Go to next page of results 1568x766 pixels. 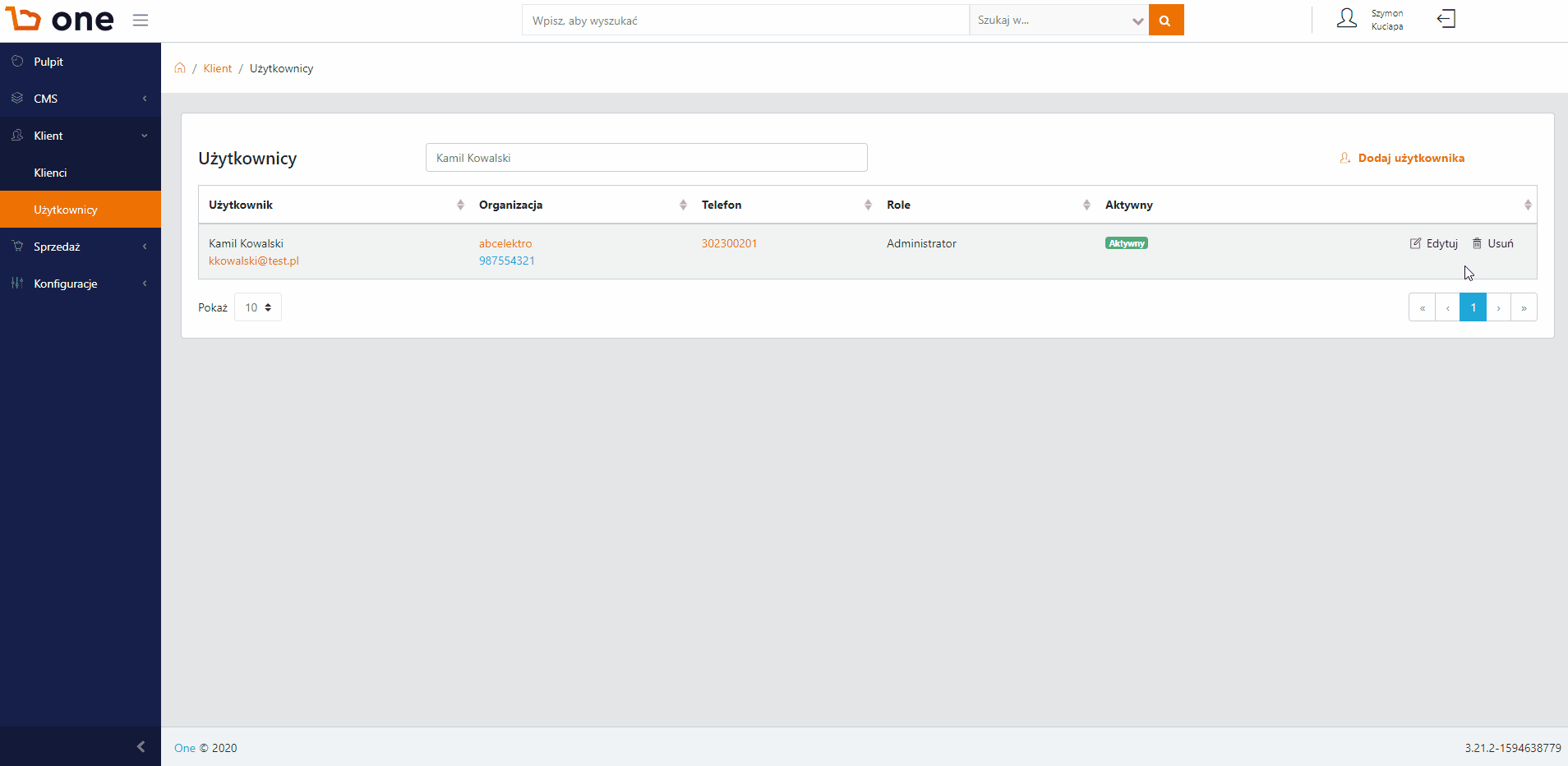point(1499,307)
